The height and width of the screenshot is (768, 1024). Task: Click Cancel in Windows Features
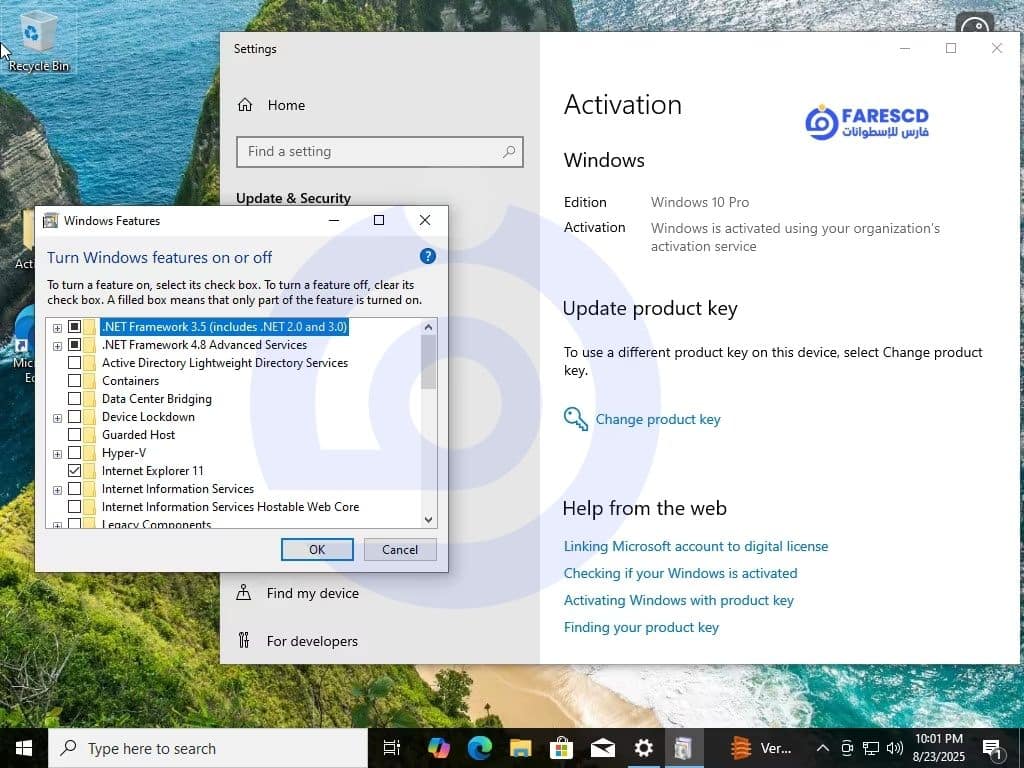400,549
